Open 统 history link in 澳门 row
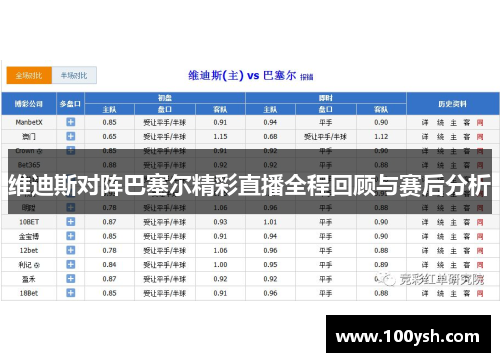Screen dimensions: 500x362 (440, 137)
